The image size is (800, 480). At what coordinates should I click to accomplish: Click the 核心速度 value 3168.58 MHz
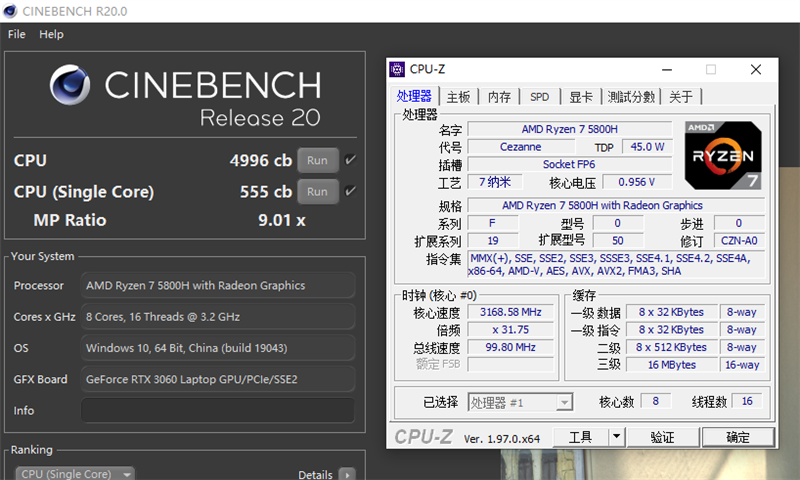point(510,312)
